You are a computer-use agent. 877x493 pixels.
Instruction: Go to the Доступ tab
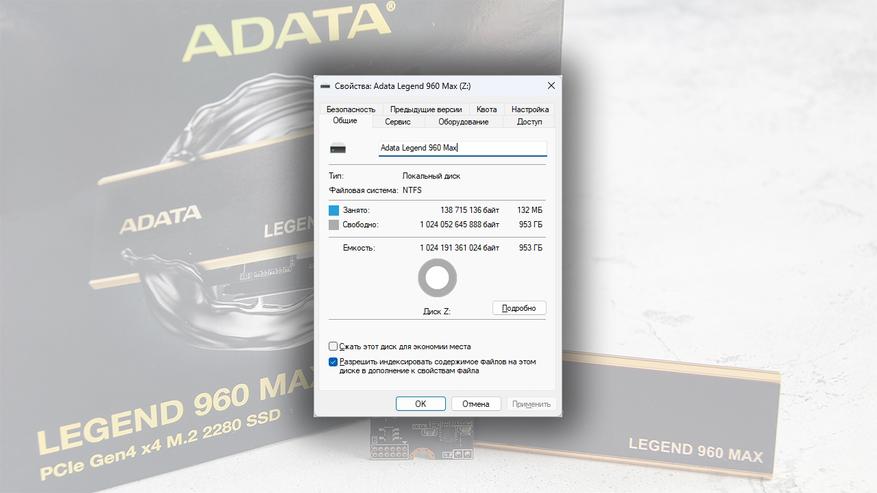coord(529,121)
